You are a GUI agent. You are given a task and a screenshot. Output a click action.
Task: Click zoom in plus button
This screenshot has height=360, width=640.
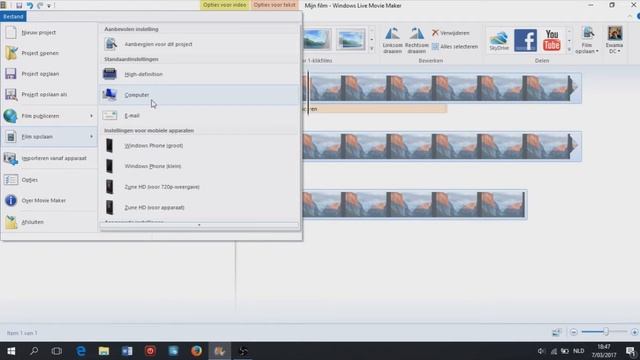tap(634, 332)
